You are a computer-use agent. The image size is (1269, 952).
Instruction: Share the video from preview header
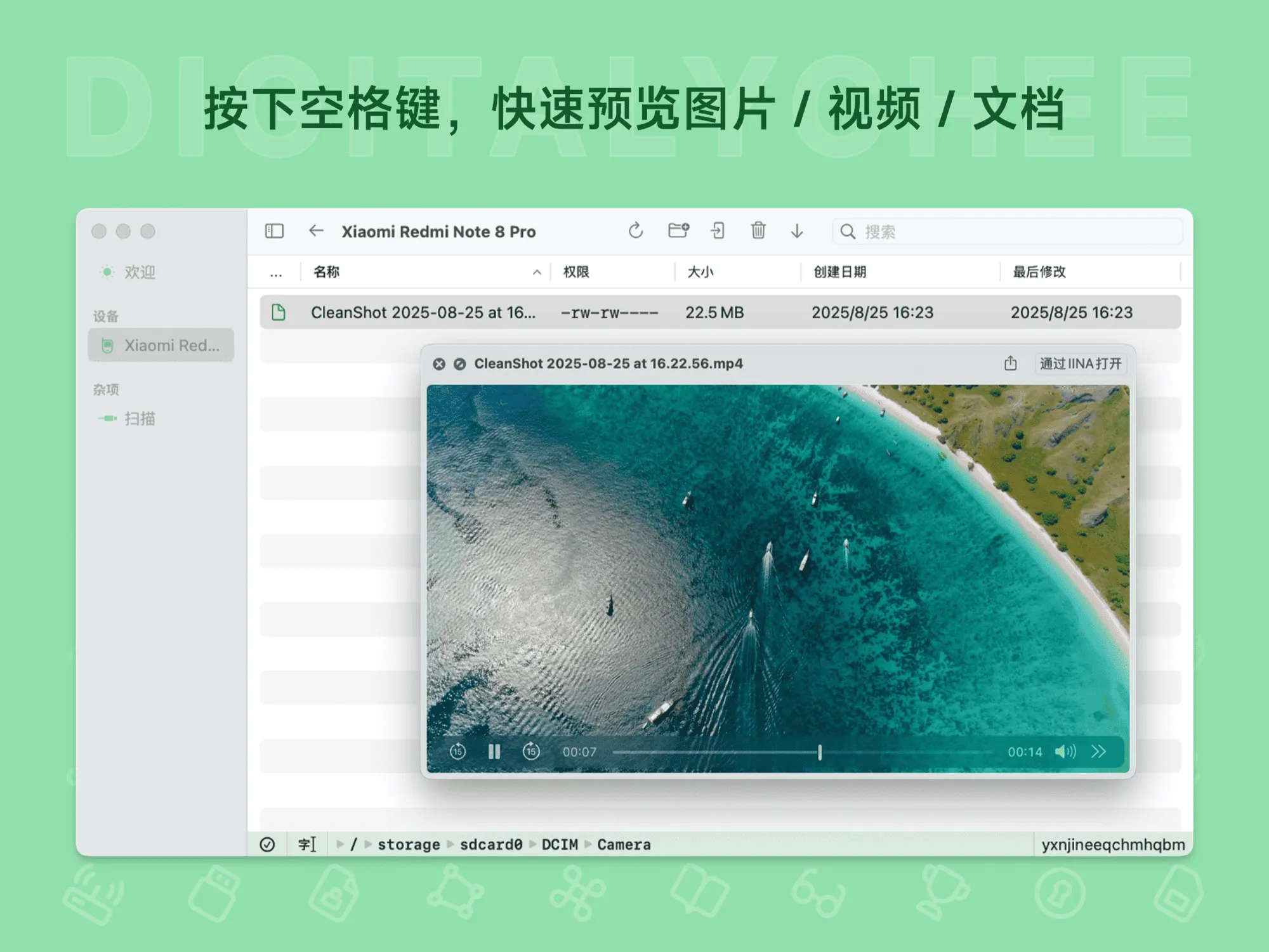pyautogui.click(x=1010, y=363)
